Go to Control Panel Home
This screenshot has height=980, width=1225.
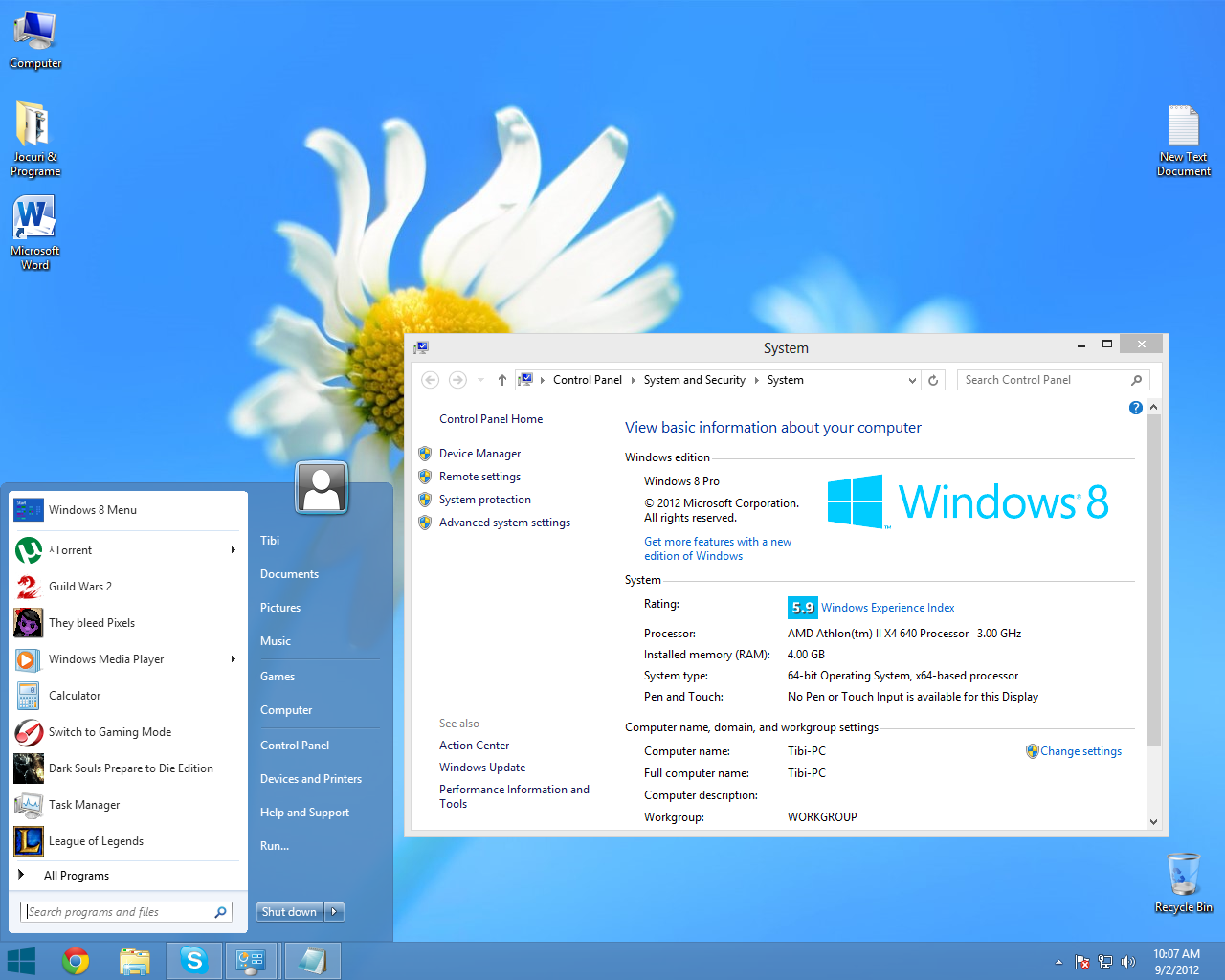pos(491,419)
